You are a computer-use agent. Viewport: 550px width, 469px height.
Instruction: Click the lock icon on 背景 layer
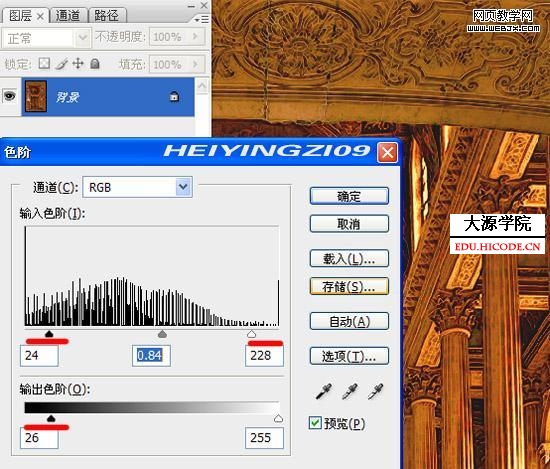click(174, 96)
